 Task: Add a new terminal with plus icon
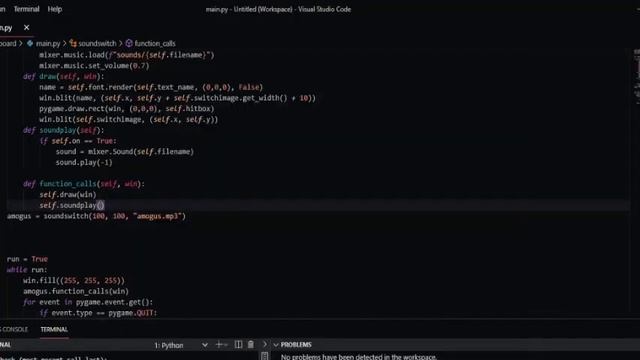(219, 345)
